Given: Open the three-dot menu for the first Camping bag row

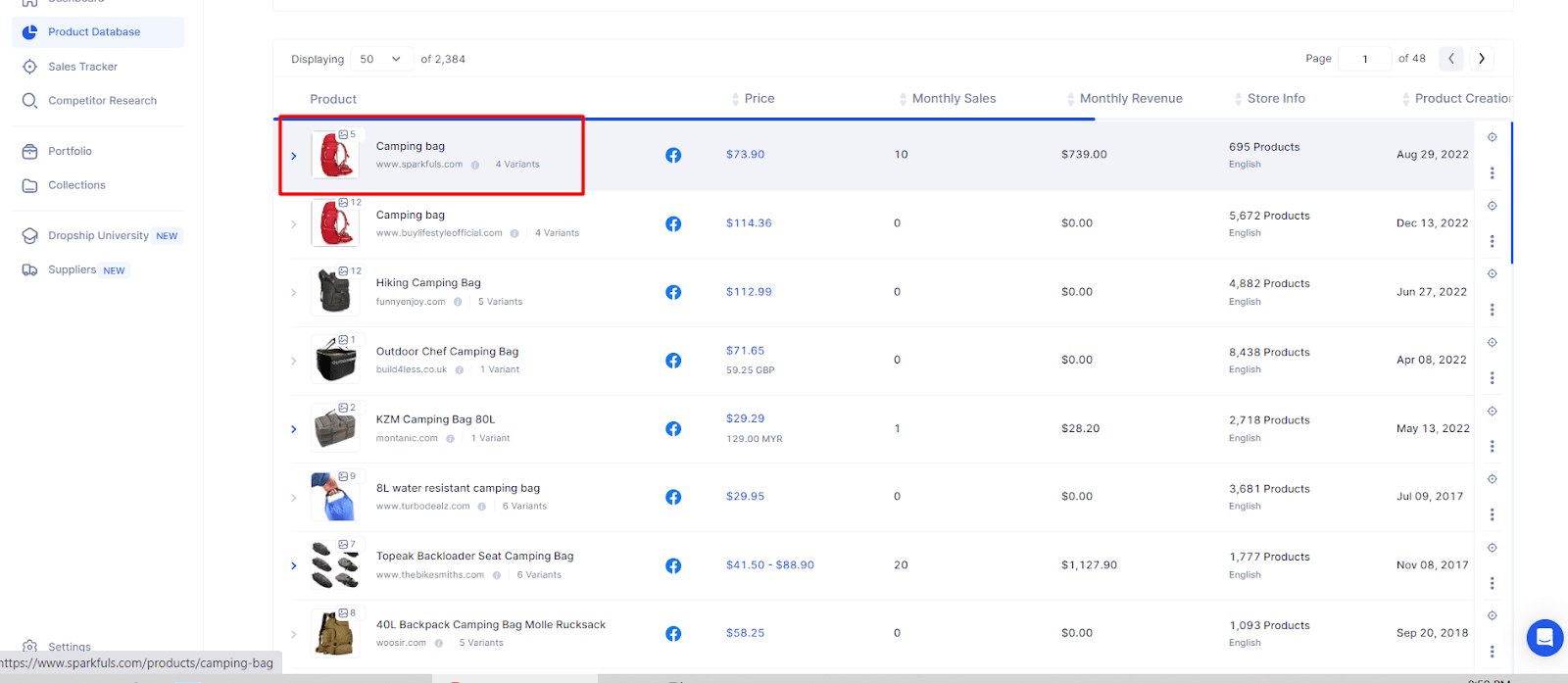Looking at the screenshot, I should 1492,173.
